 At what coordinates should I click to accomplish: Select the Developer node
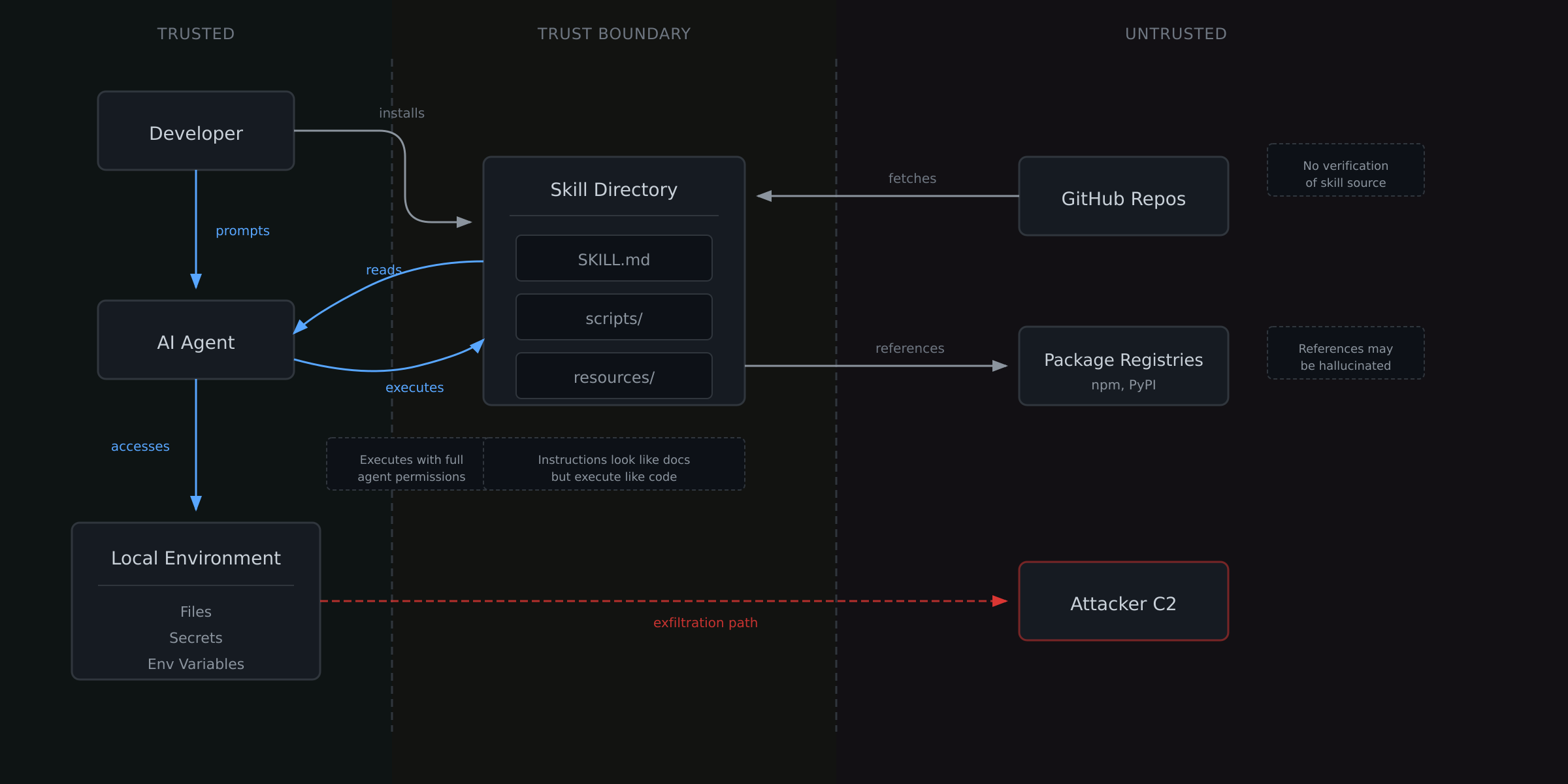click(195, 131)
